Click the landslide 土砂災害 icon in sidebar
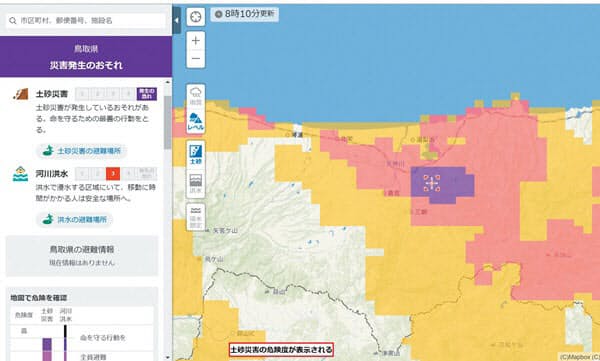The width and height of the screenshot is (600, 361). [21, 94]
